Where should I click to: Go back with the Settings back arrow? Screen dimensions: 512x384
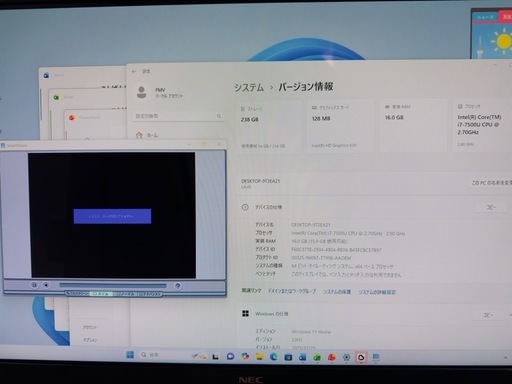[134, 71]
